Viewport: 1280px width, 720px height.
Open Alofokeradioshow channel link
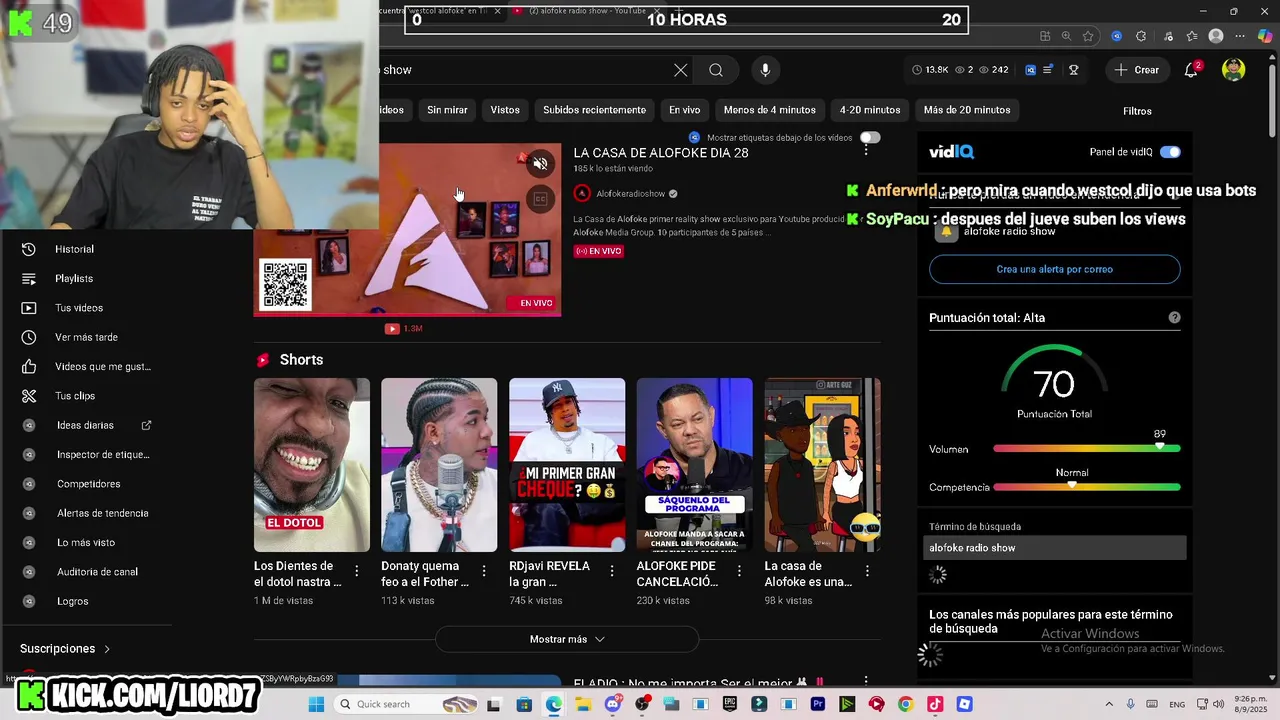point(630,194)
